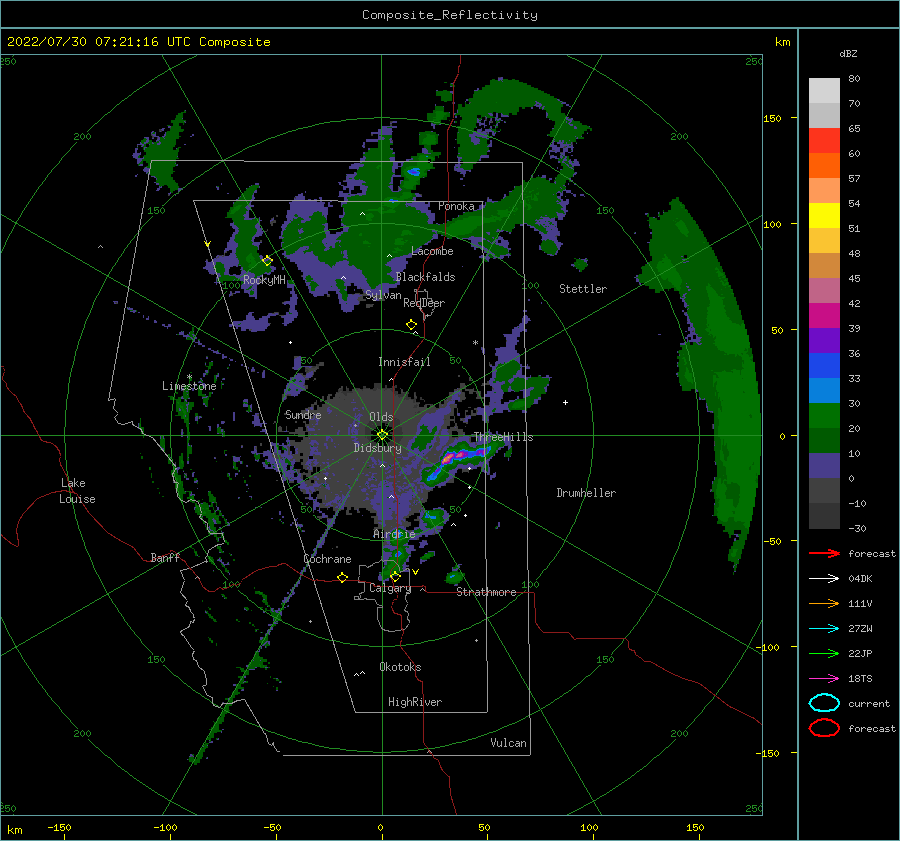Screen dimensions: 900x841
Task: Select the red 65 dBZ color swatch
Action: [x=824, y=141]
